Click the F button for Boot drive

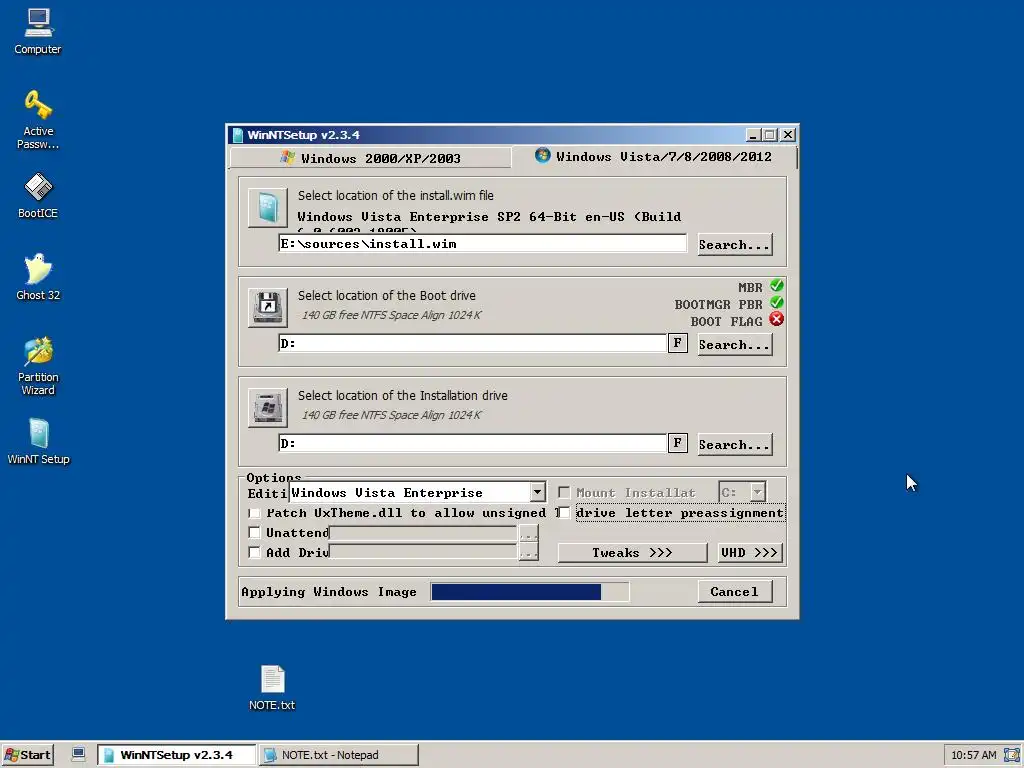[677, 343]
